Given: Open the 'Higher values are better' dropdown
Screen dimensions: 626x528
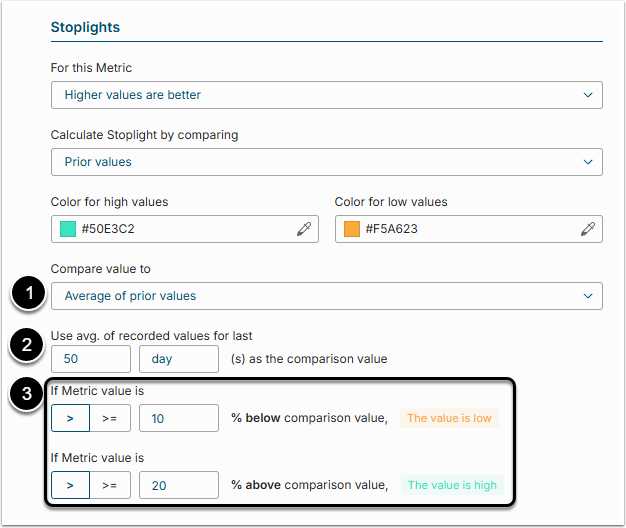Looking at the screenshot, I should click(x=326, y=95).
